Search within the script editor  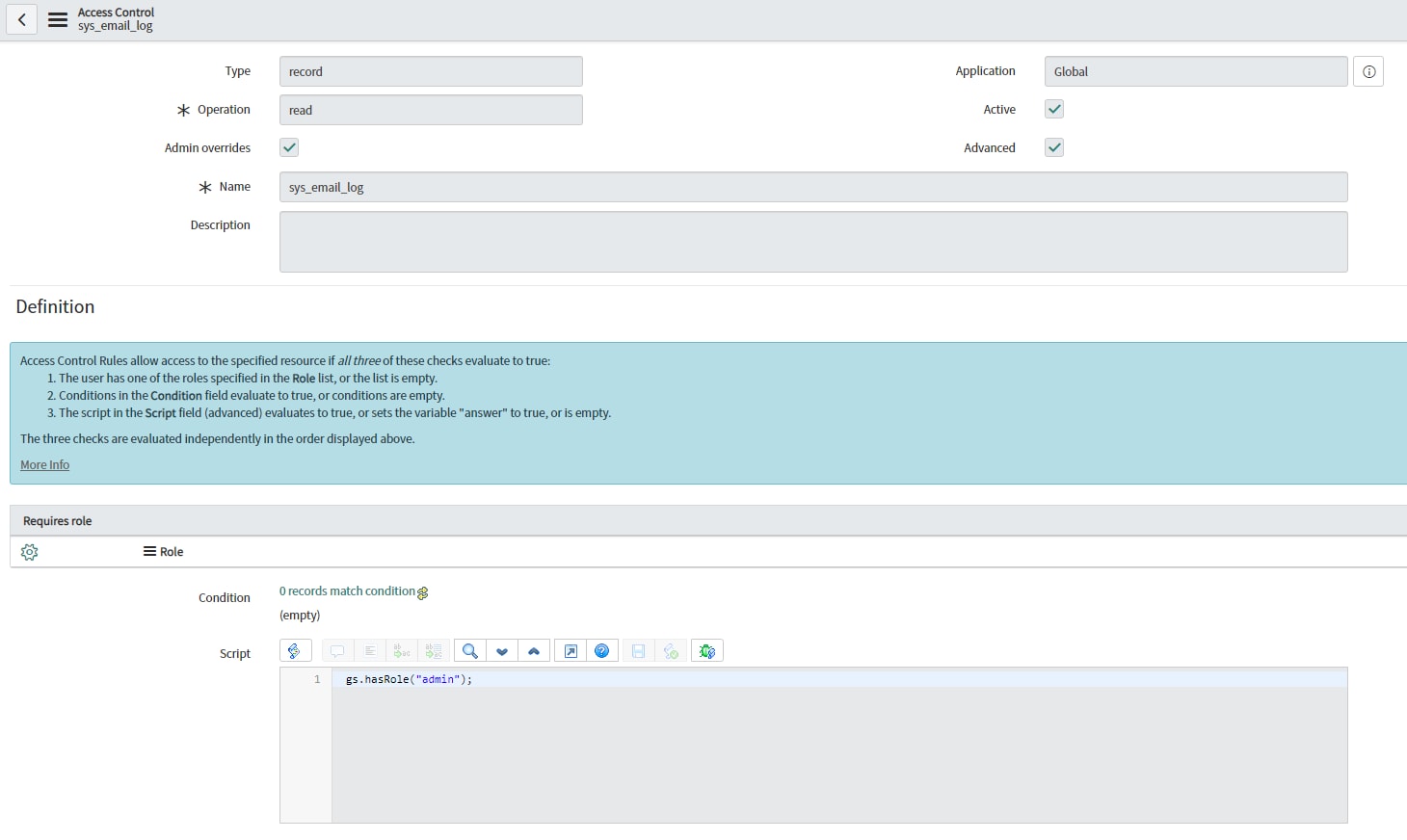[469, 651]
